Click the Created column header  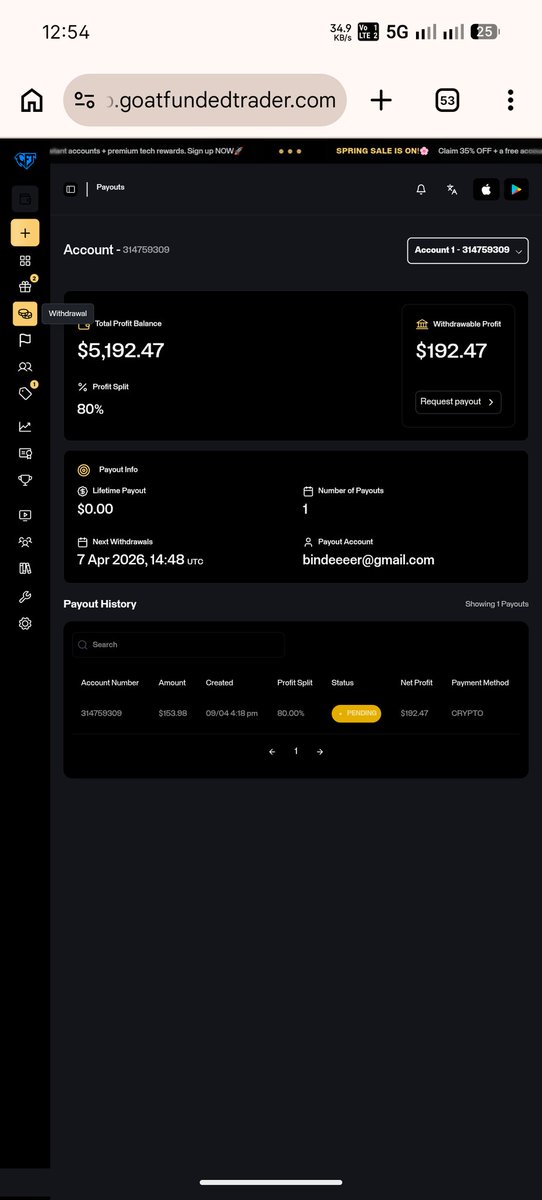pos(219,683)
